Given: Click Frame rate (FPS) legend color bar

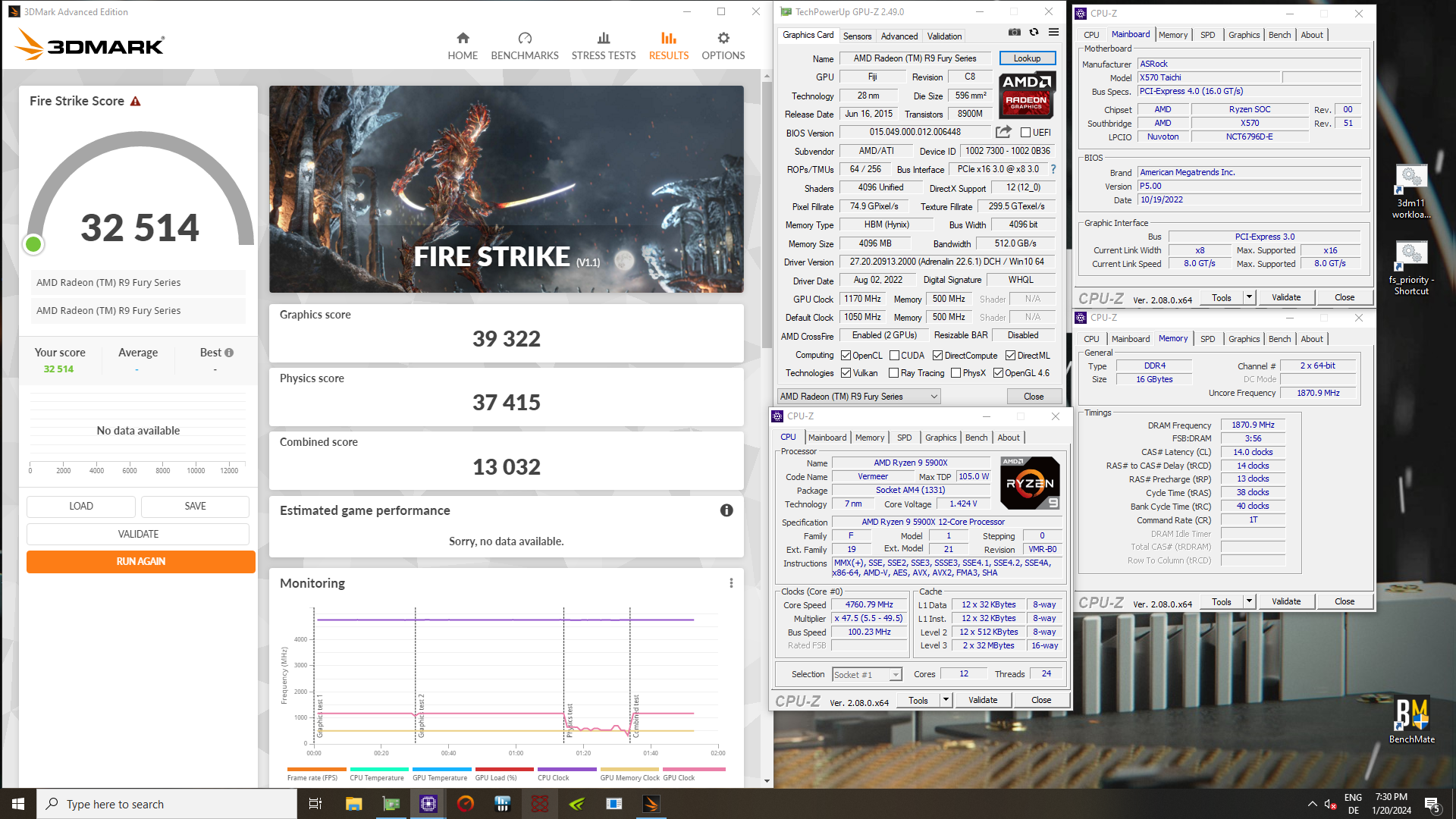Looking at the screenshot, I should point(317,770).
